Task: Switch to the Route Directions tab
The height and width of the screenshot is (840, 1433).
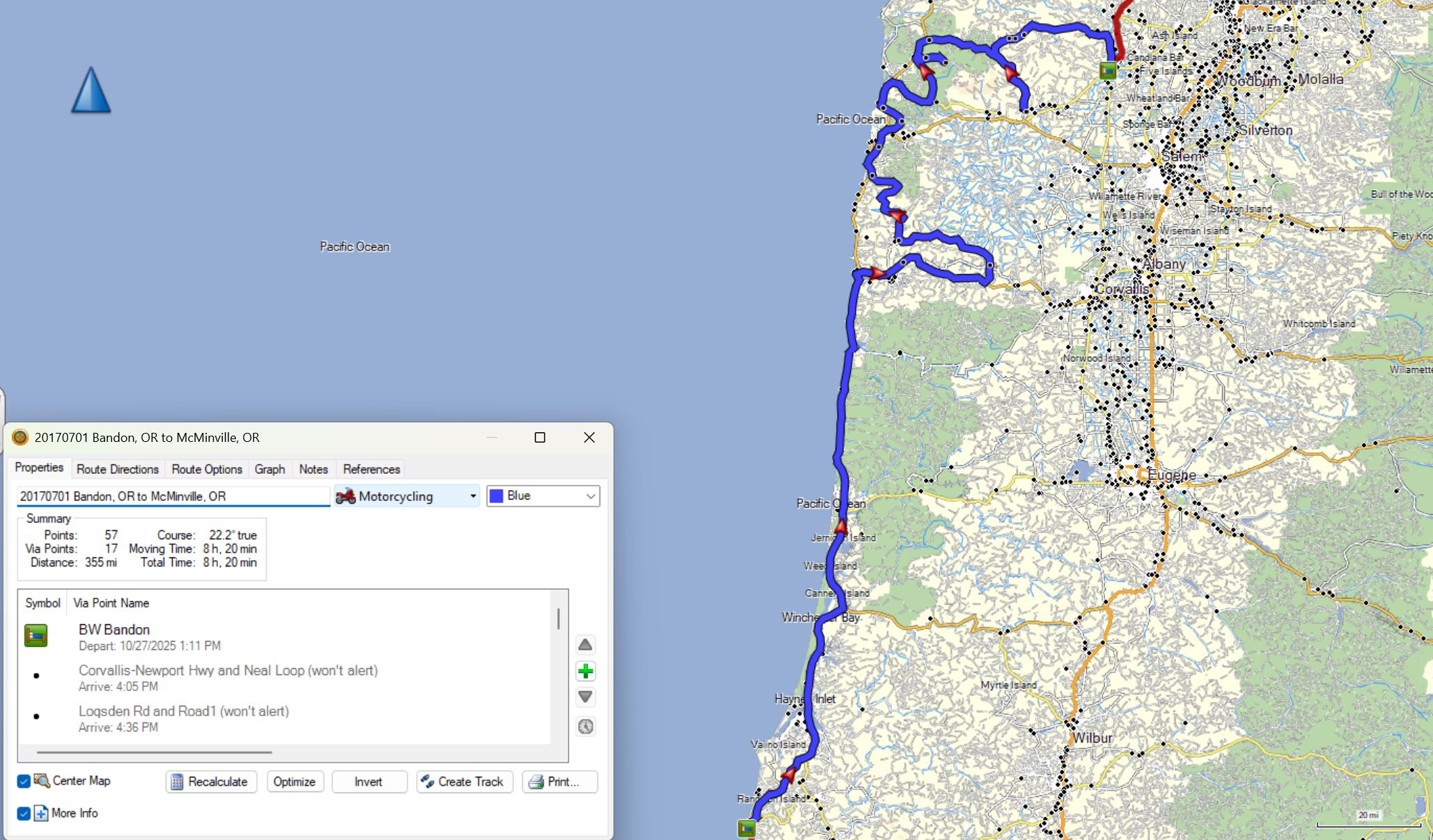Action: pos(118,469)
